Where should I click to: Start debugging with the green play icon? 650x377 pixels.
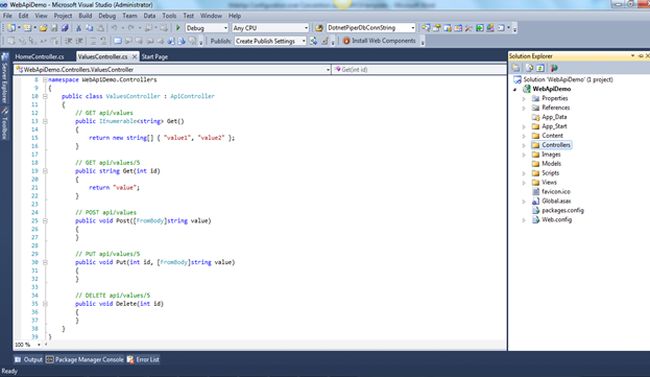click(x=178, y=28)
